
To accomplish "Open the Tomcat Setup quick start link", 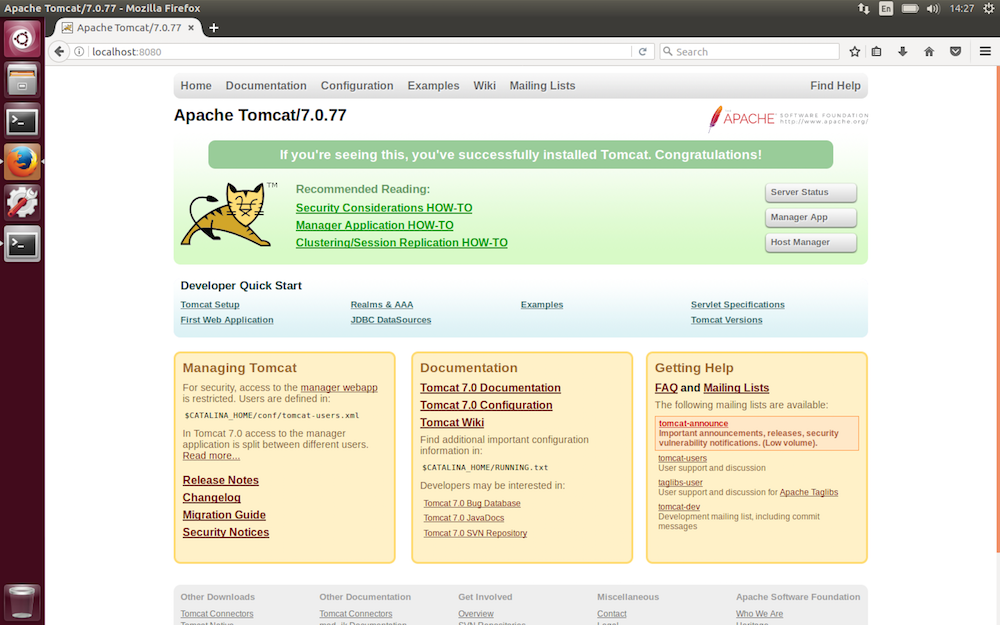I will coord(210,305).
